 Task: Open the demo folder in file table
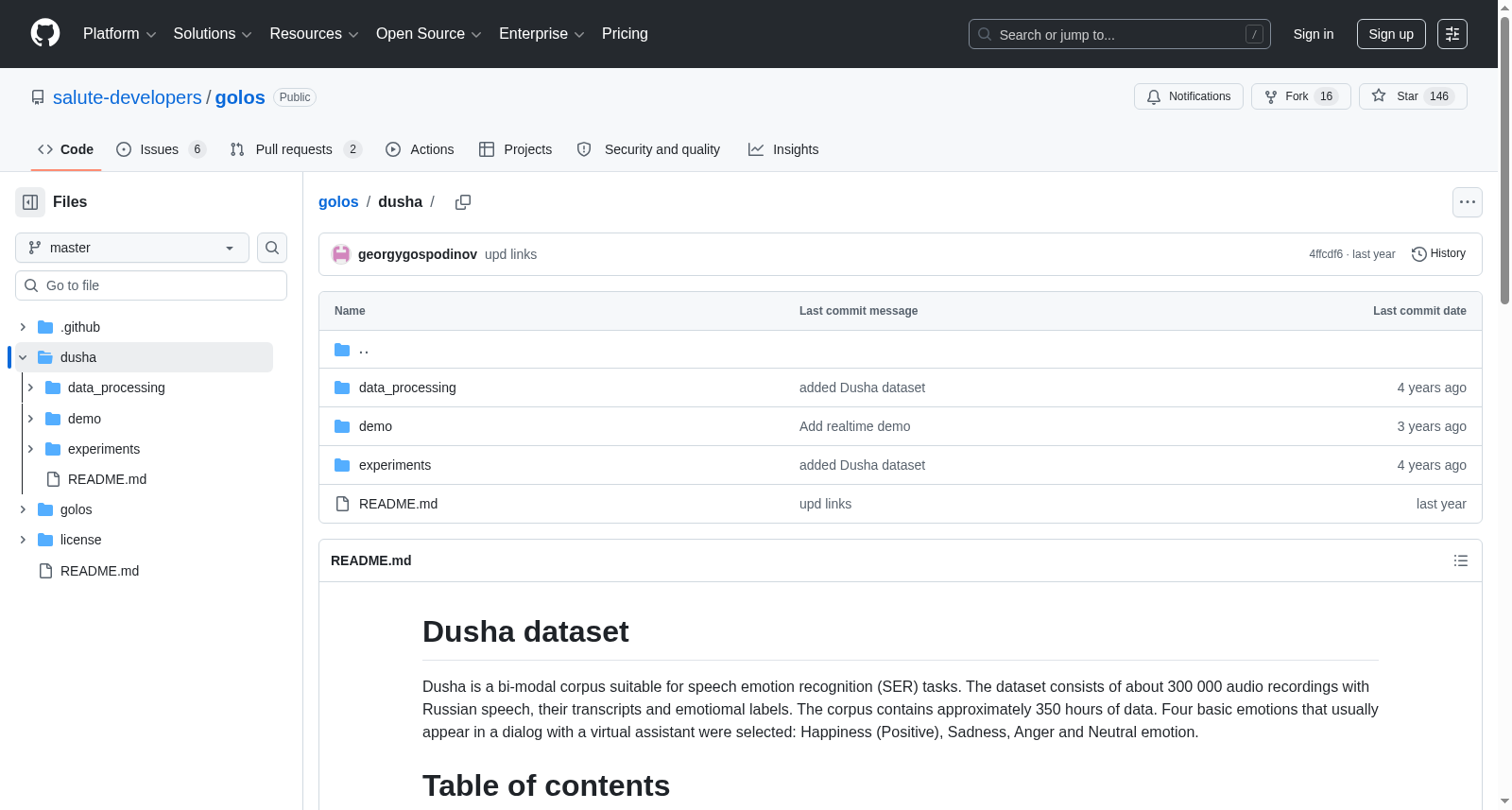375,426
